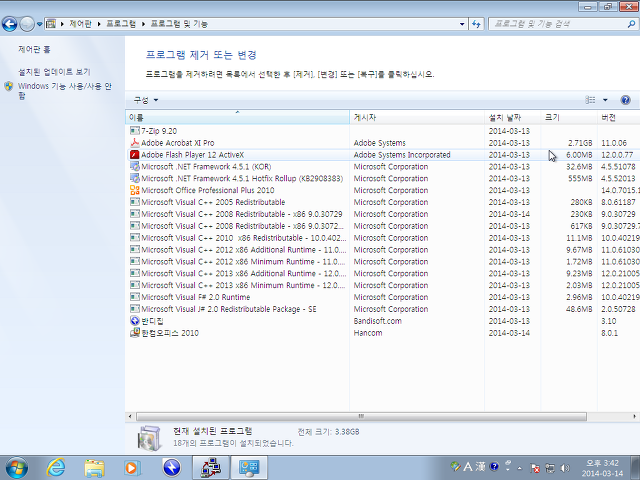Open the 구성 dropdown menu
Screen dimensions: 640x480
[146, 100]
